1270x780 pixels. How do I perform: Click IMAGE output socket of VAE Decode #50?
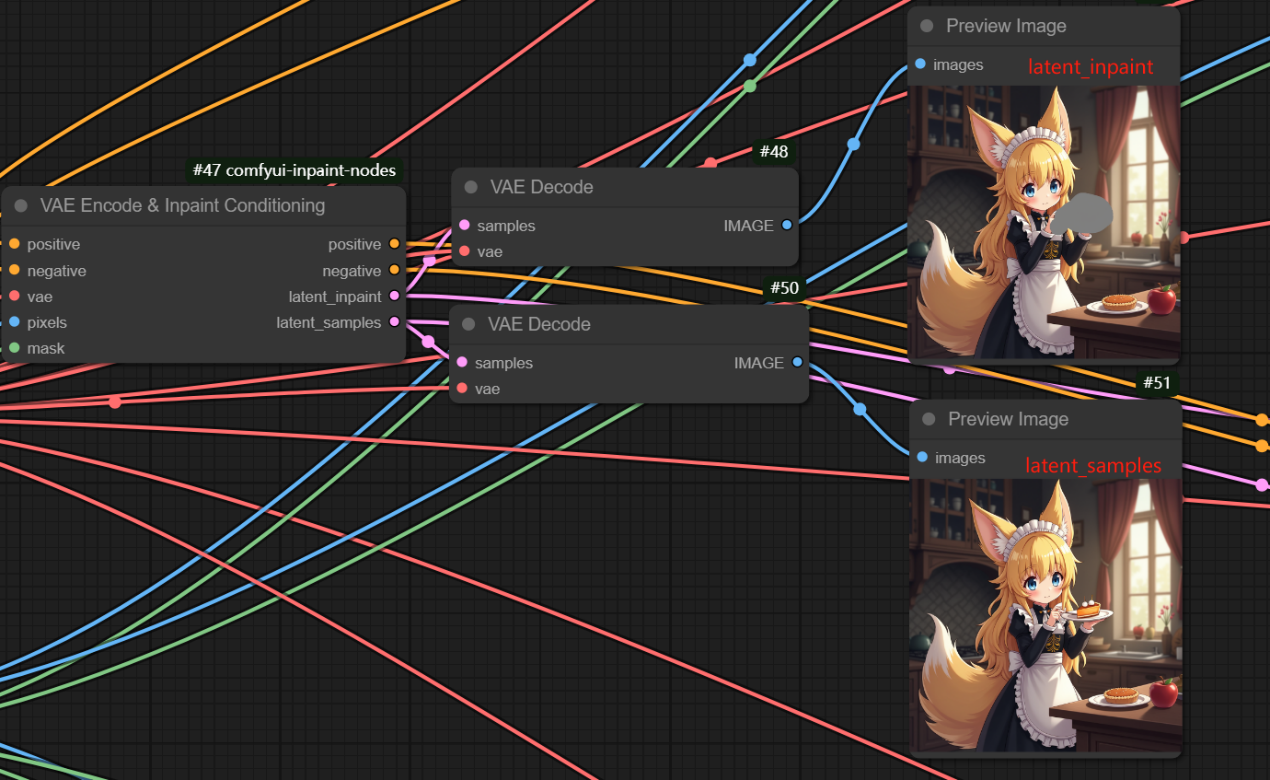tap(797, 362)
